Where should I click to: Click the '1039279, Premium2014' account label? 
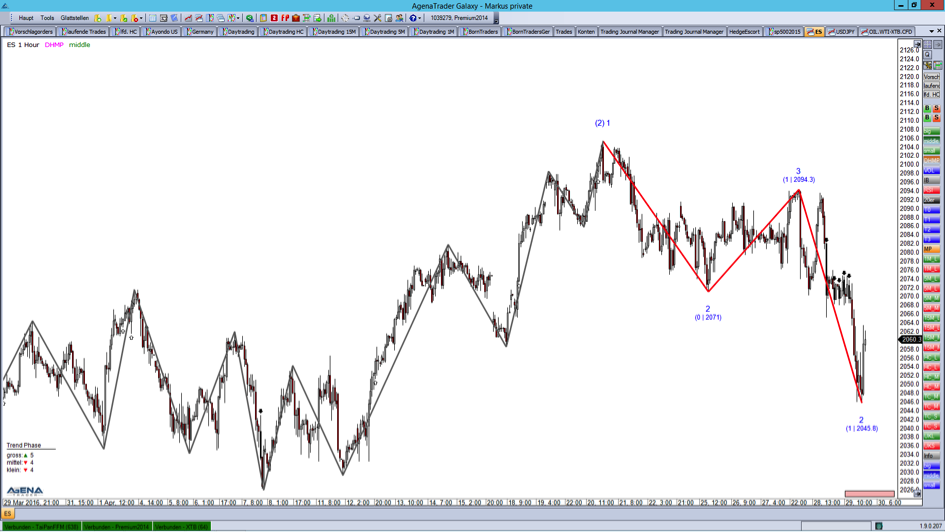click(459, 18)
